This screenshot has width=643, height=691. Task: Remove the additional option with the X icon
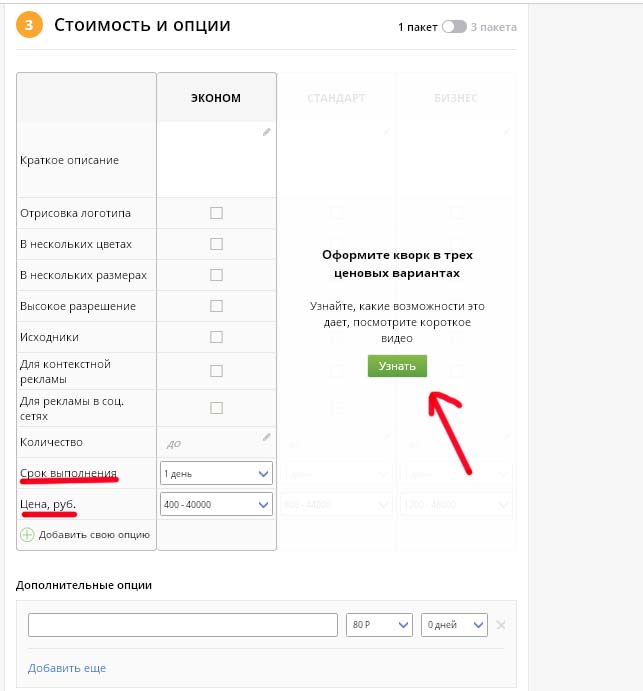coord(501,625)
